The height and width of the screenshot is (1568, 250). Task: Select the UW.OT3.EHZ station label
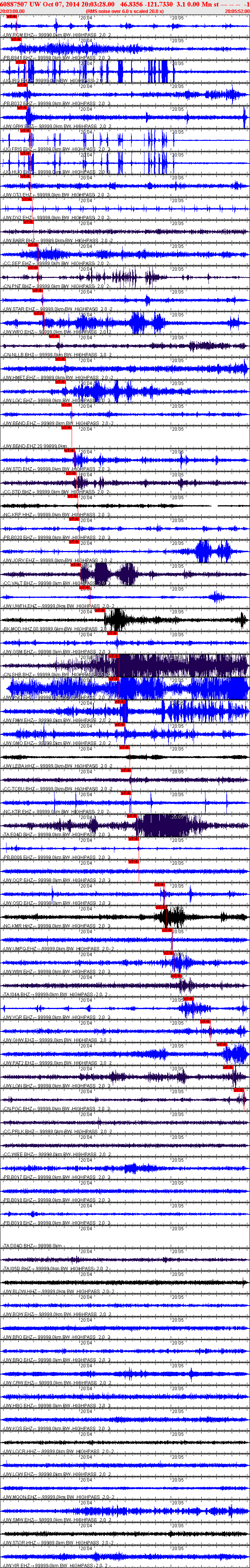click(57, 195)
